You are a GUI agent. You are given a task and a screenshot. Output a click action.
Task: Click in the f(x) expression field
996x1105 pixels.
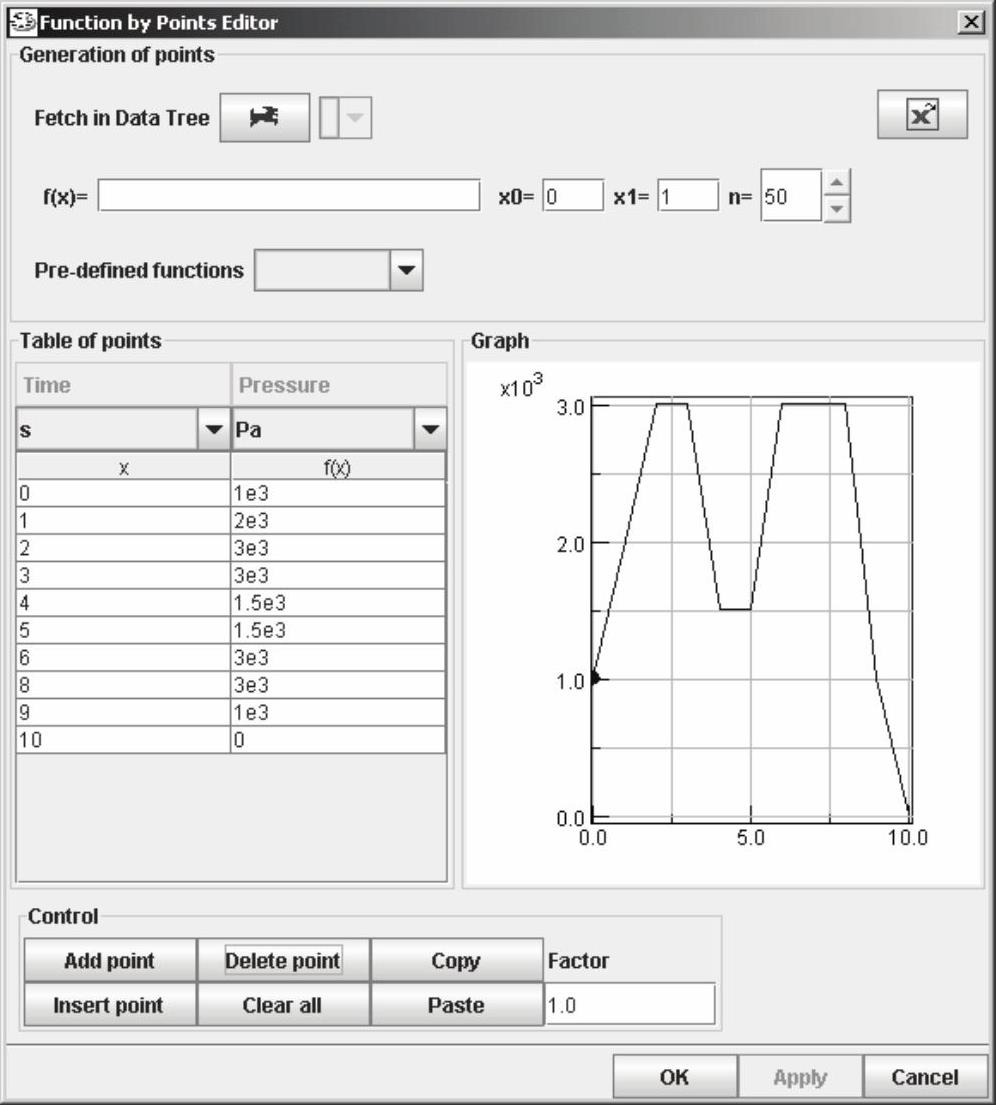(289, 196)
